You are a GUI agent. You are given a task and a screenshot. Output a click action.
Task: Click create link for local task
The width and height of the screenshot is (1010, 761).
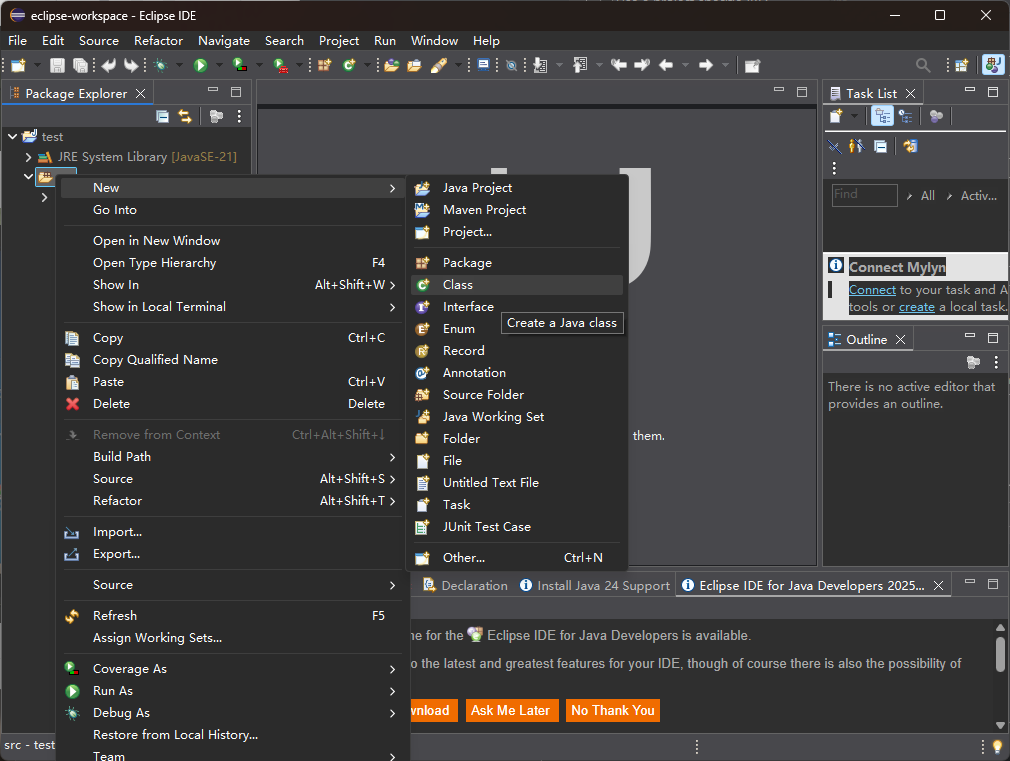click(917, 307)
